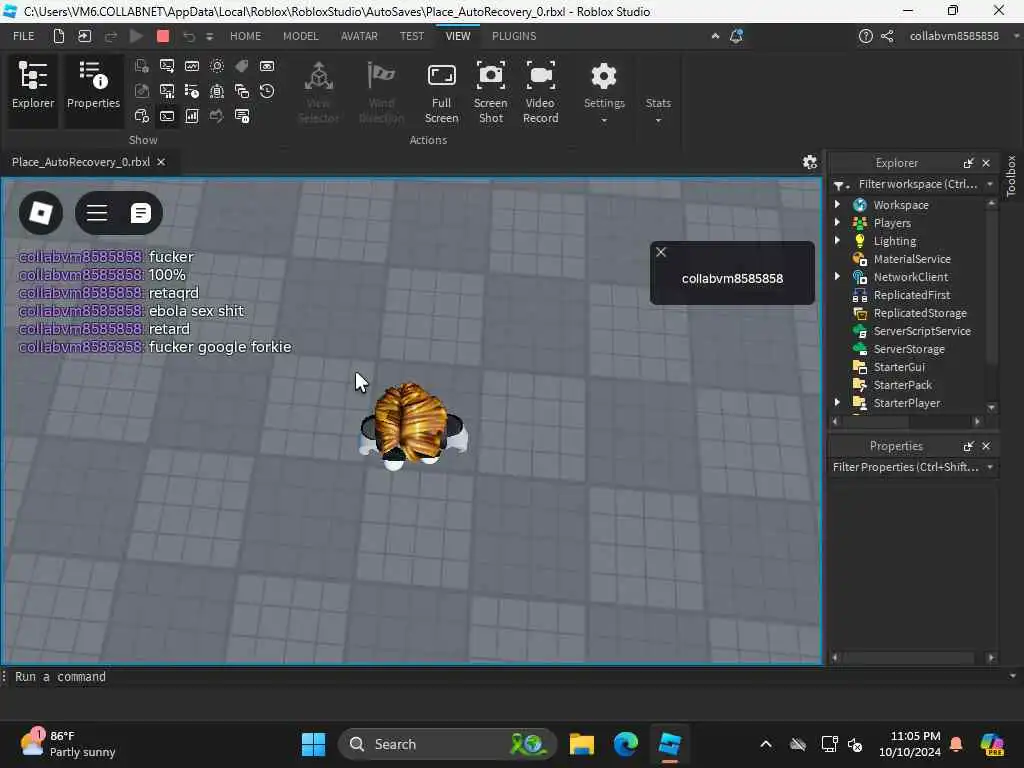Image resolution: width=1024 pixels, height=768 pixels.
Task: Click the collabvm8585858 account name in title bar
Action: point(954,36)
